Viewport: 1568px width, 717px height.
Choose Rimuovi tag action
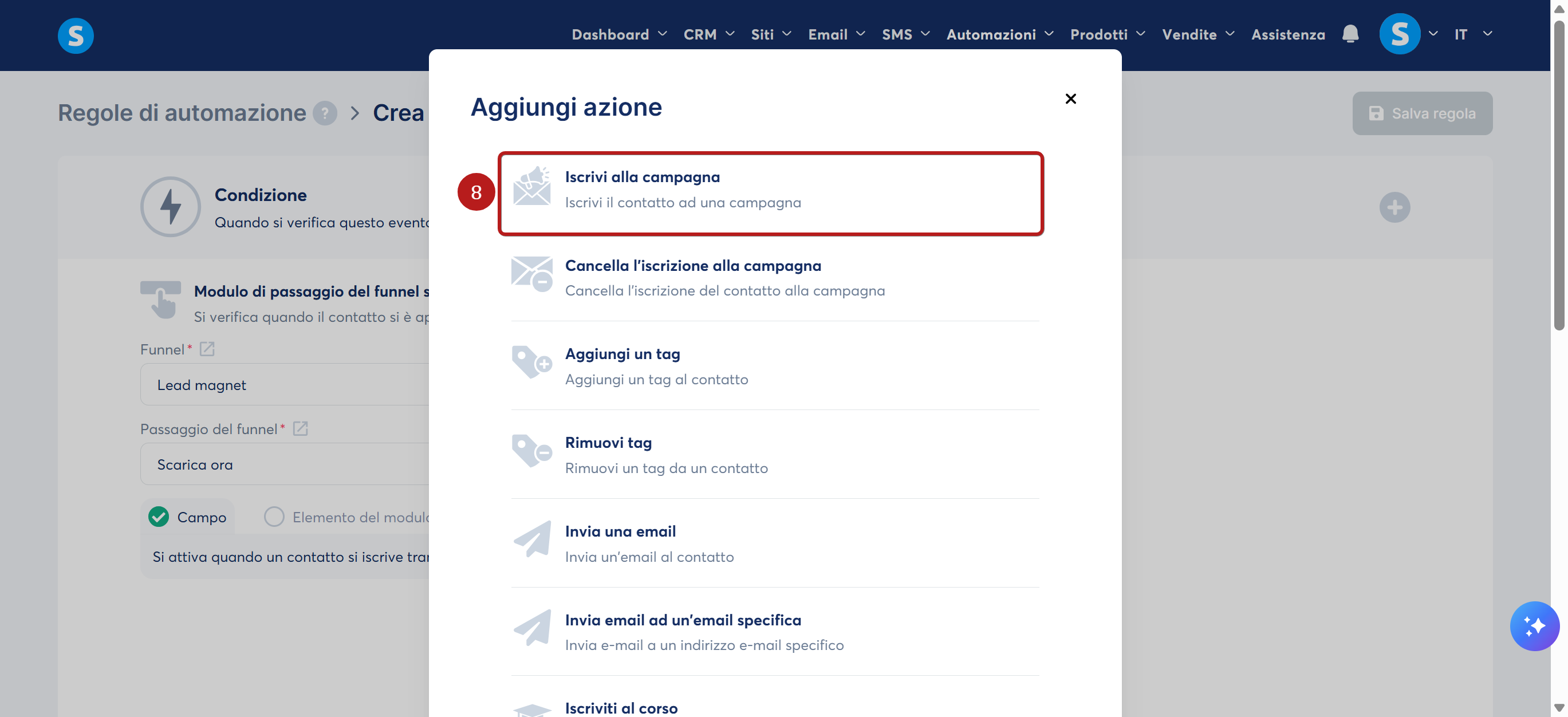775,455
